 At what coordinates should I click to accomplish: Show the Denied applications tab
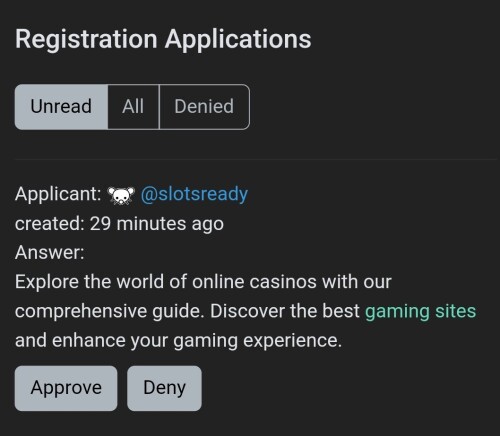(204, 107)
